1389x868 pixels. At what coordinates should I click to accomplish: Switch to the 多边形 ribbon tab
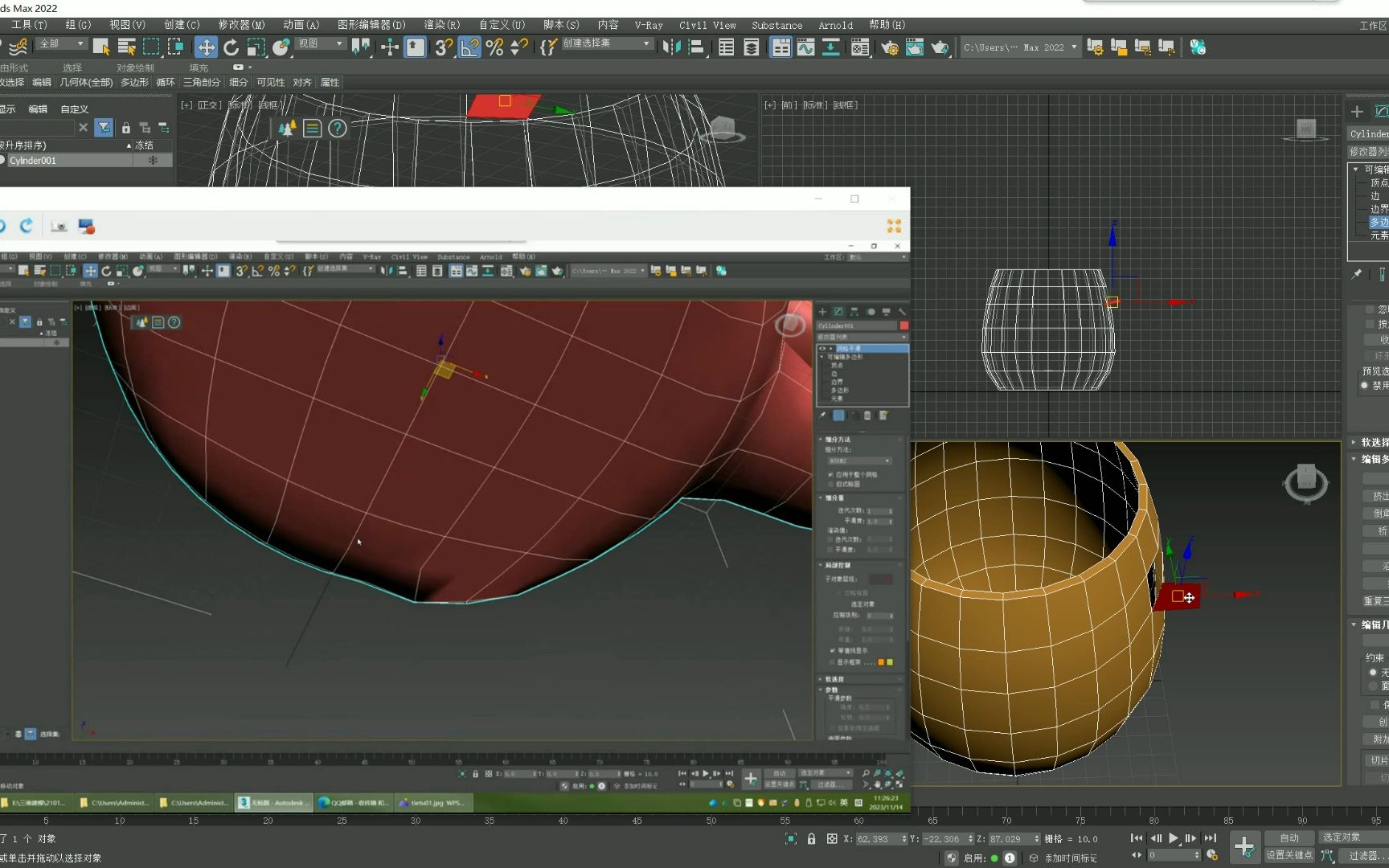pyautogui.click(x=133, y=82)
